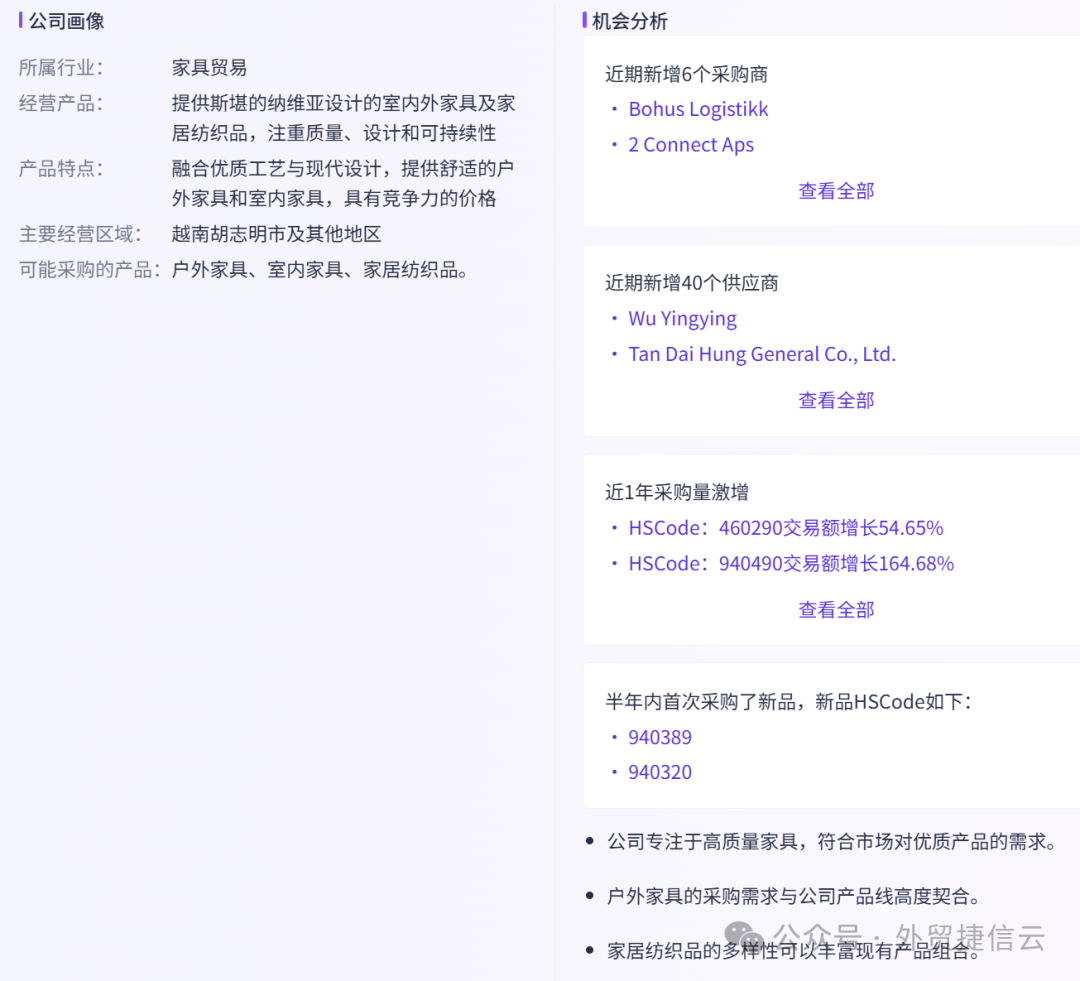
Task: Click the purple marker icon beside 机会分析
Action: tap(585, 20)
